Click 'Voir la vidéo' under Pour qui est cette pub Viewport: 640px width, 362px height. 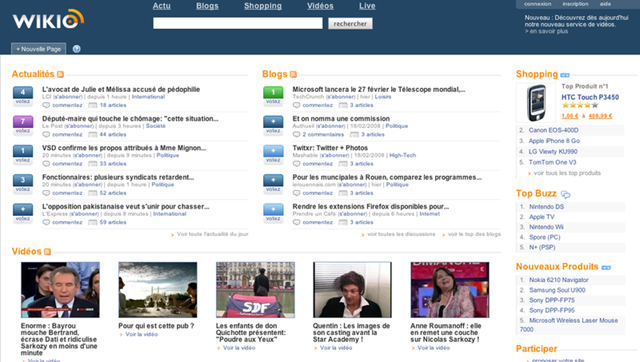click(x=141, y=334)
